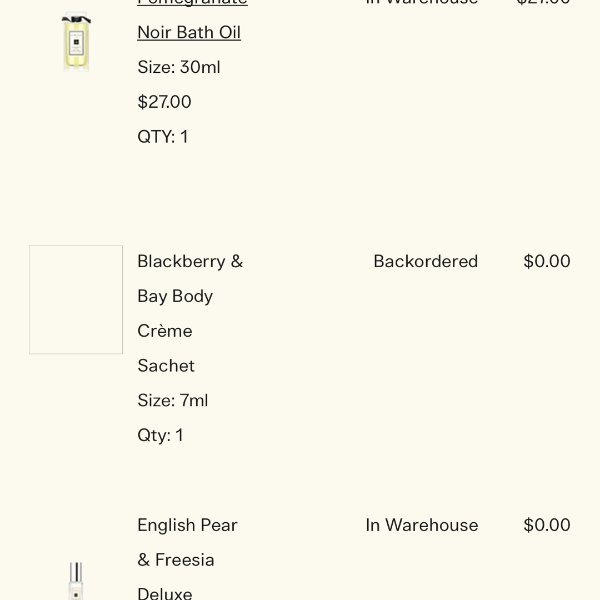The width and height of the screenshot is (600, 600).
Task: Click the bath oil bottle thumbnail
Action: coord(76,41)
